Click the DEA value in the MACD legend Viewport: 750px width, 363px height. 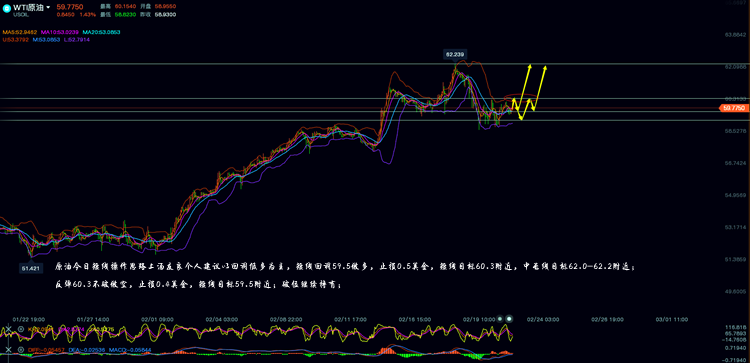[87, 350]
